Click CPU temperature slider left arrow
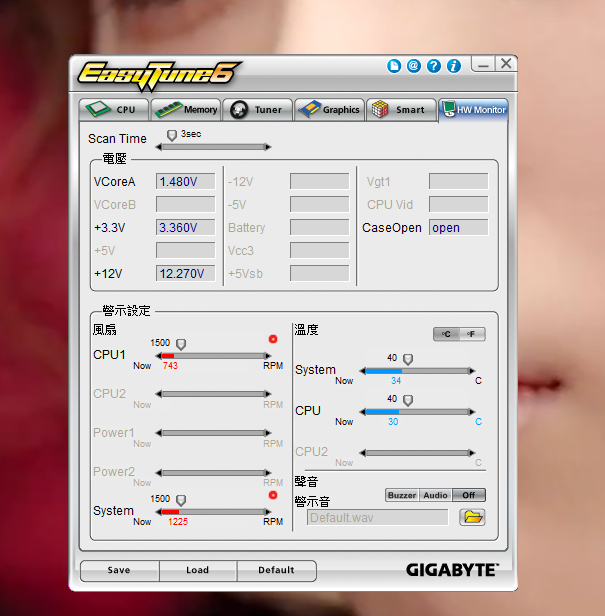The image size is (605, 616). click(x=363, y=412)
